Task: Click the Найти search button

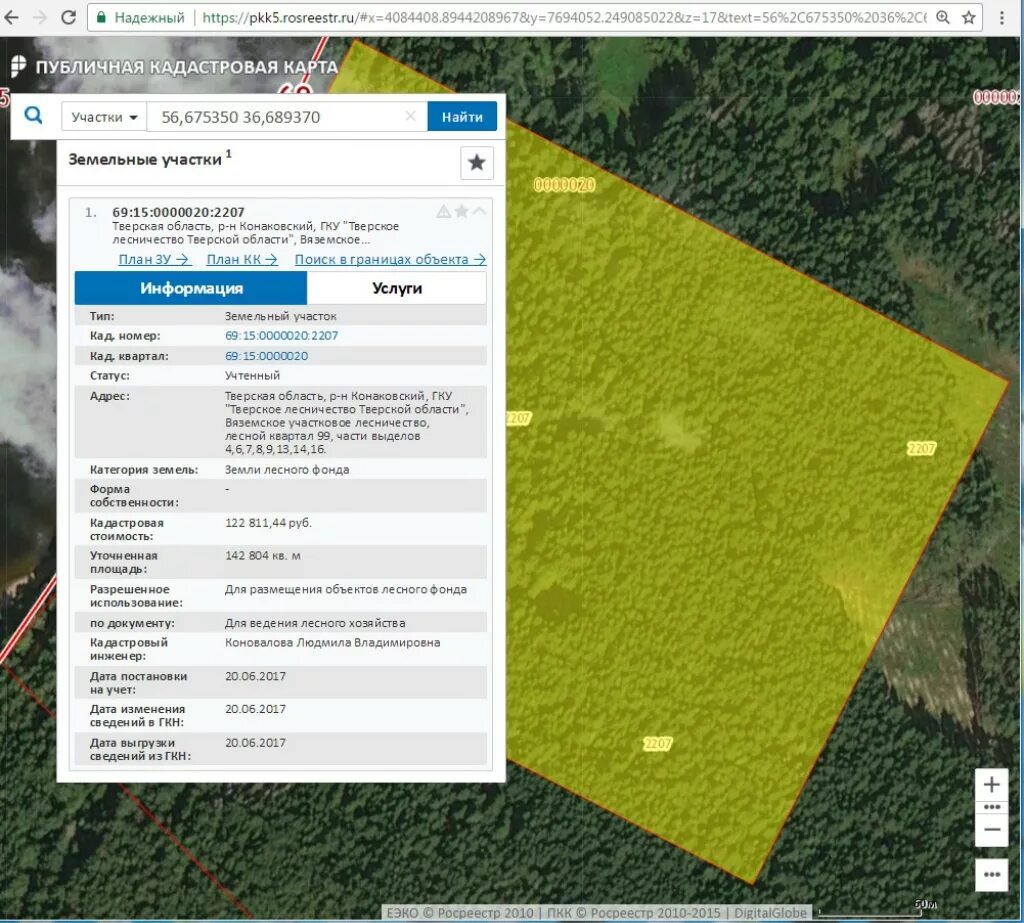Action: 462,117
